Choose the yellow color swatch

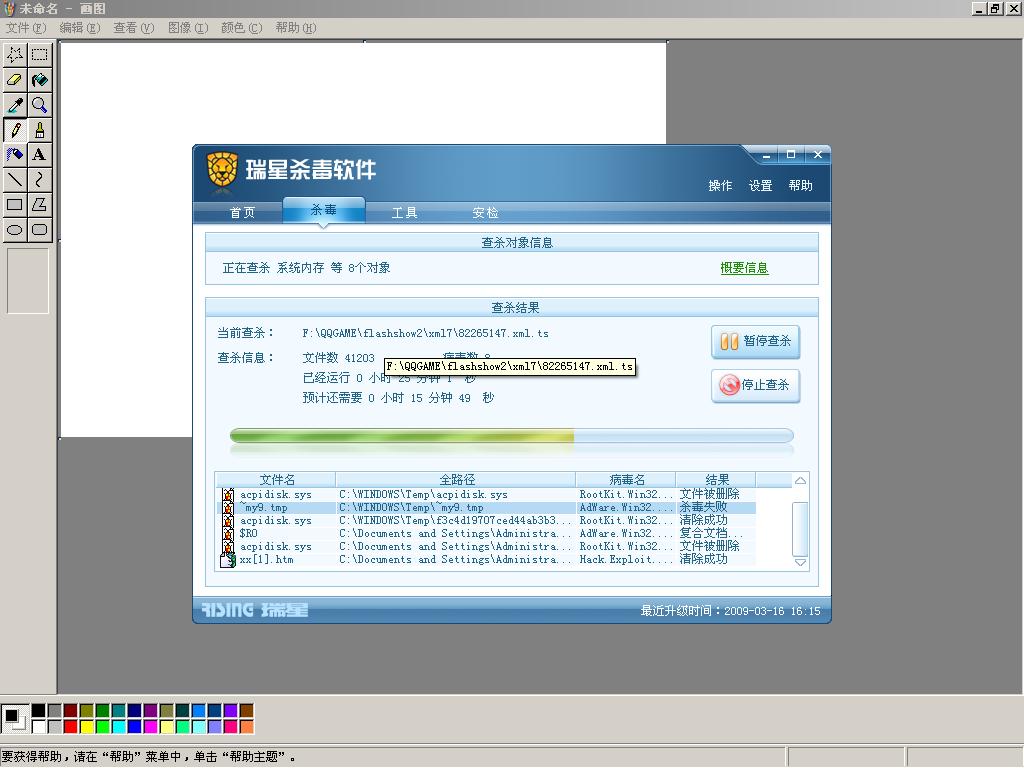(x=87, y=726)
